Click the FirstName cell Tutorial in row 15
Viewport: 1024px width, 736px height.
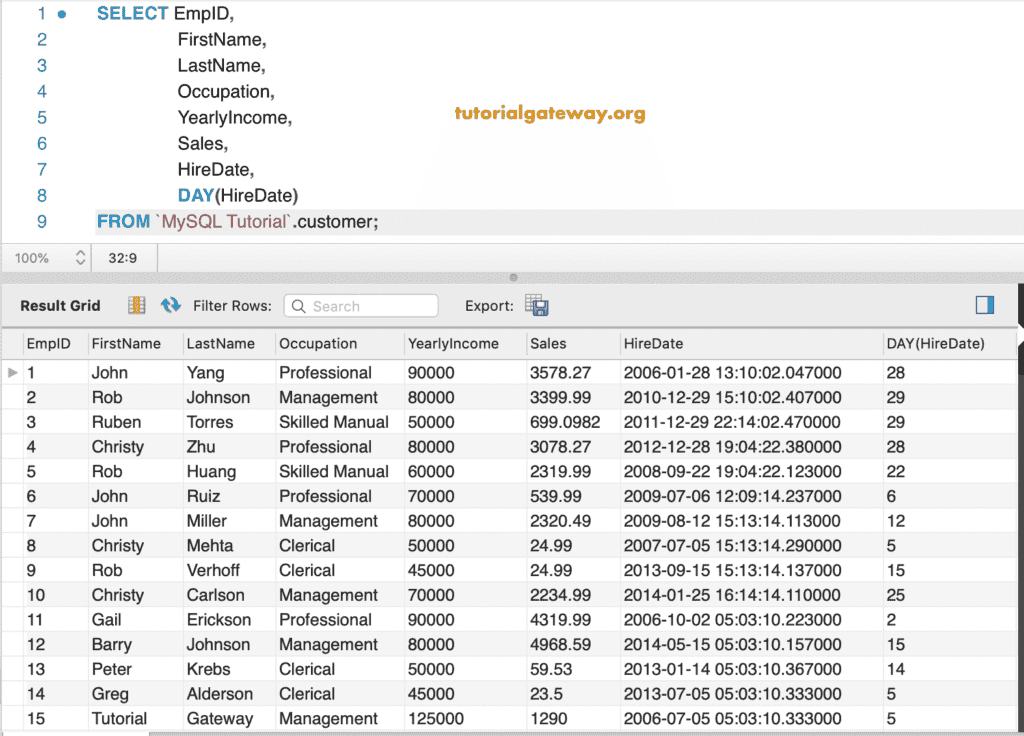coord(119,718)
